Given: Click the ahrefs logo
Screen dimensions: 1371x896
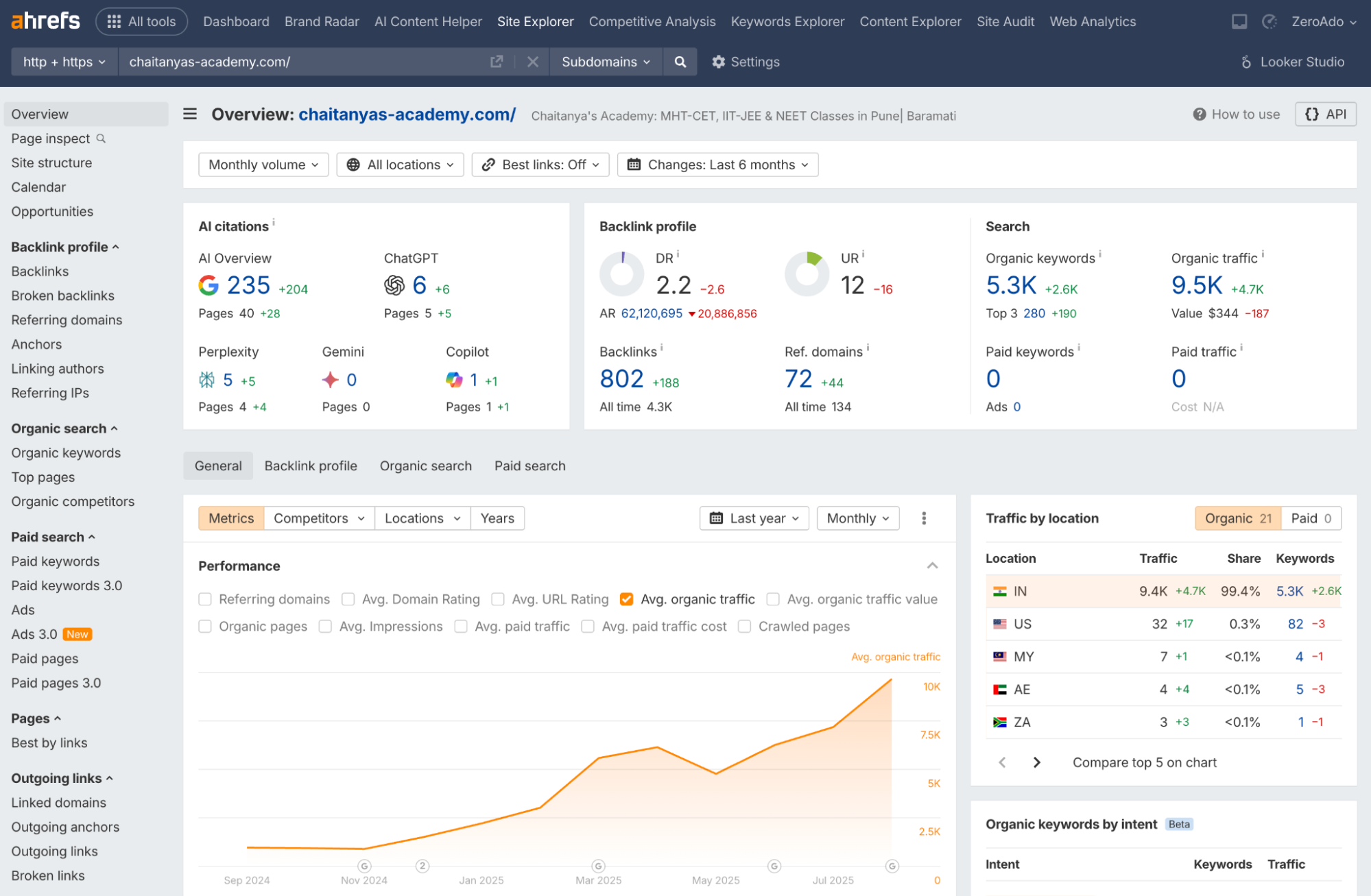Looking at the screenshot, I should coord(44,21).
